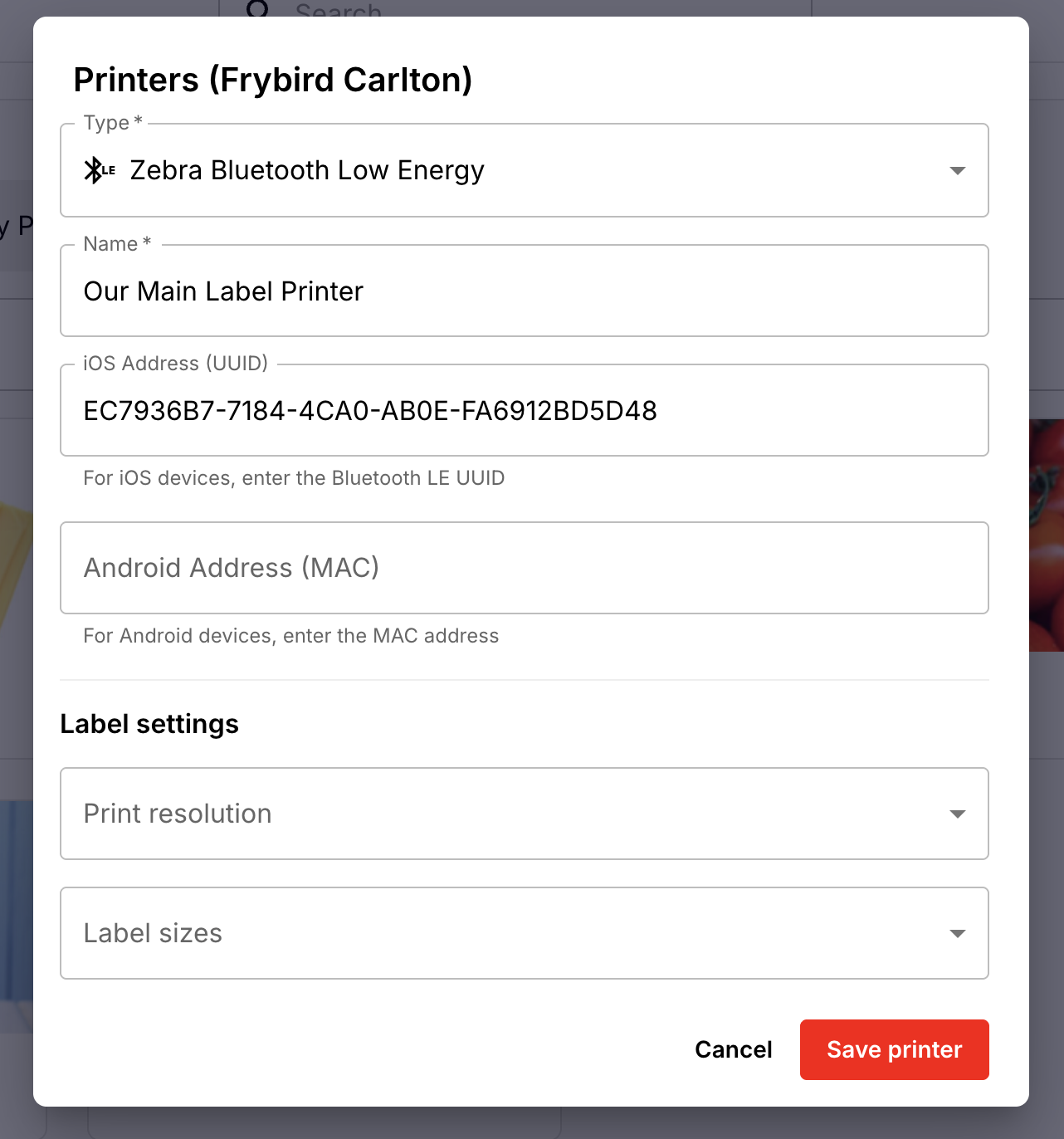Click the magnifier search icon behind the dialog
This screenshot has height=1139, width=1064.
tap(258, 8)
